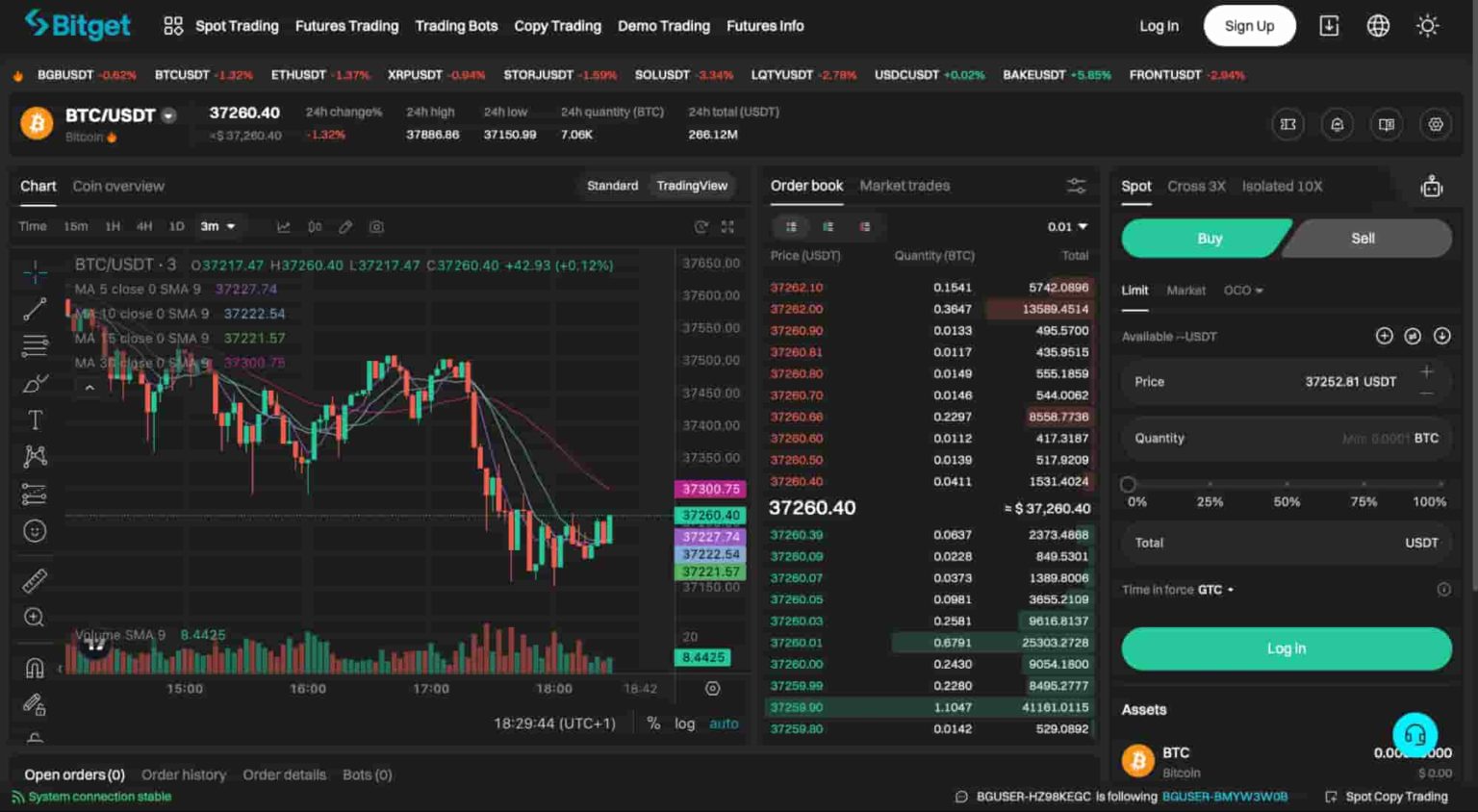Switch to the Market trades tab
Screen dimensions: 1478x812
905,185
